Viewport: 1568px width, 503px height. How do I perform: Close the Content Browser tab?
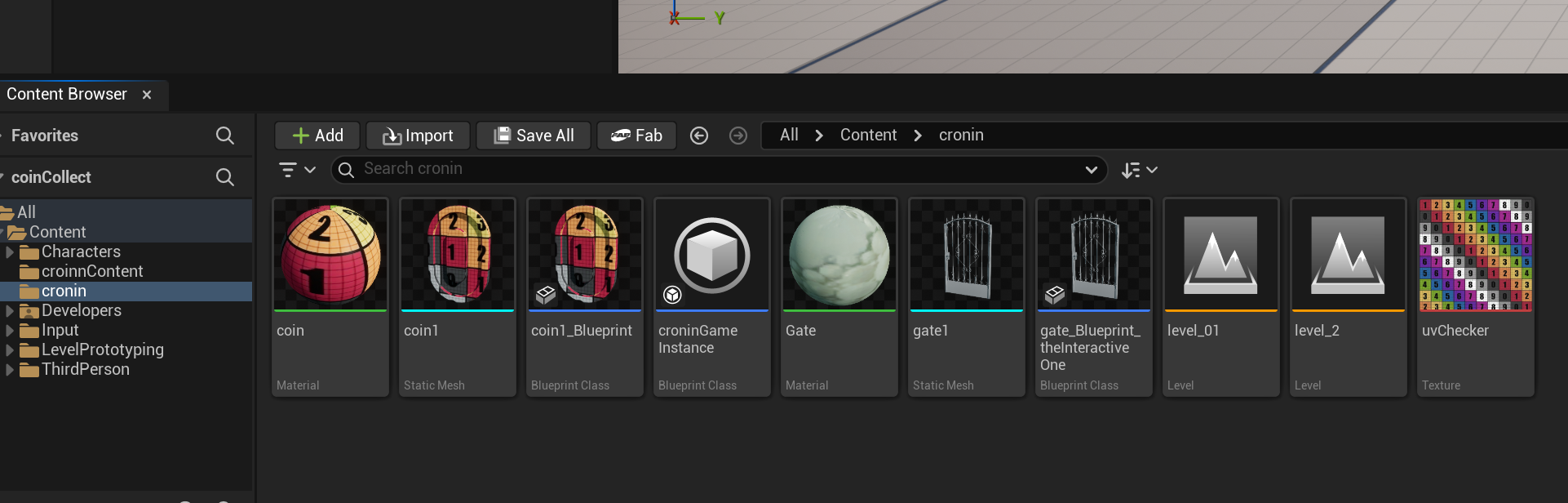tap(147, 95)
